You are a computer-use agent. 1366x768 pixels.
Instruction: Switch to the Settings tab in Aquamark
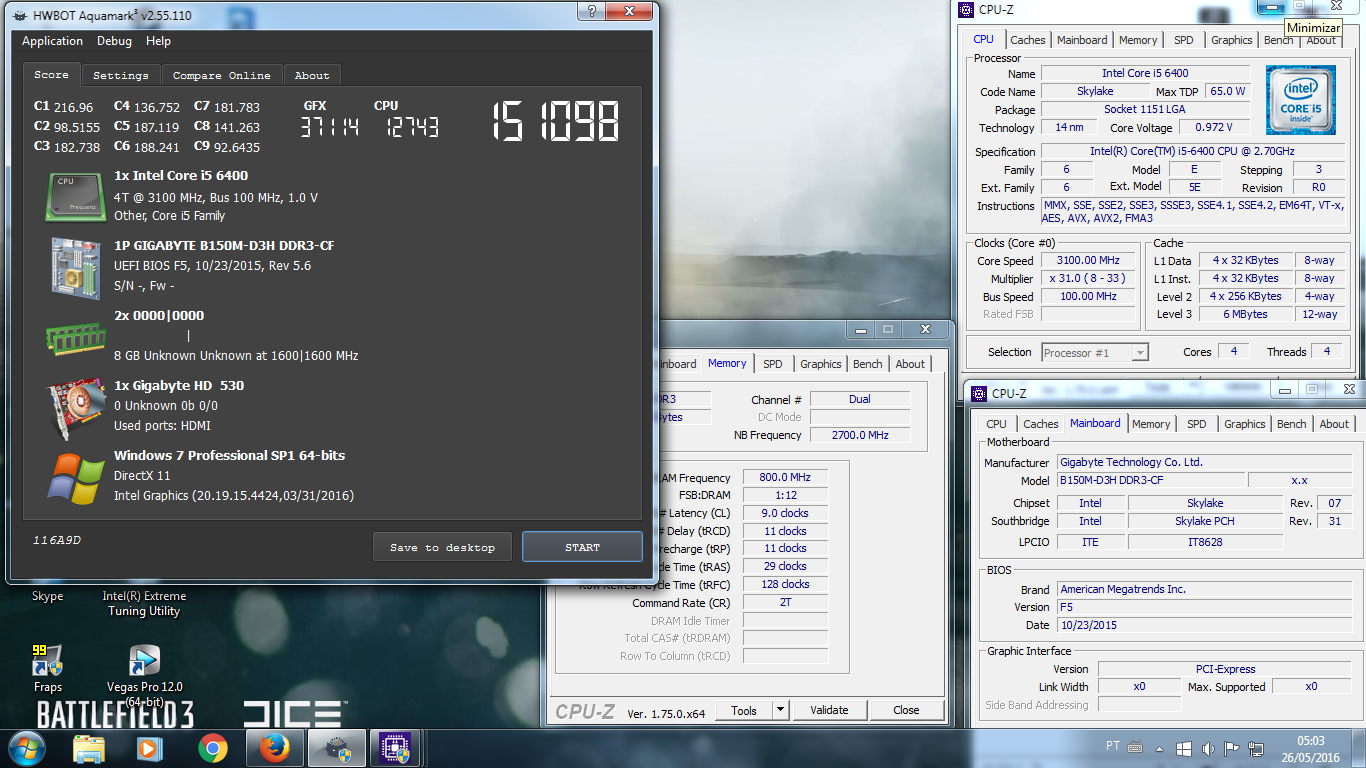pos(121,76)
